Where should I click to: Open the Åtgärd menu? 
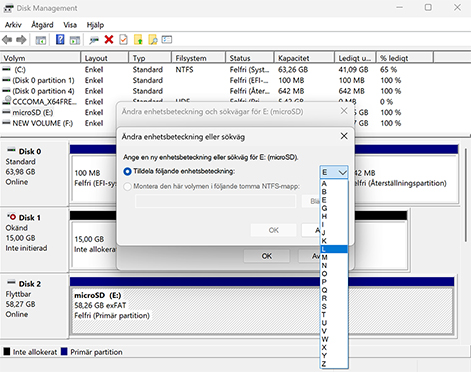pos(42,25)
